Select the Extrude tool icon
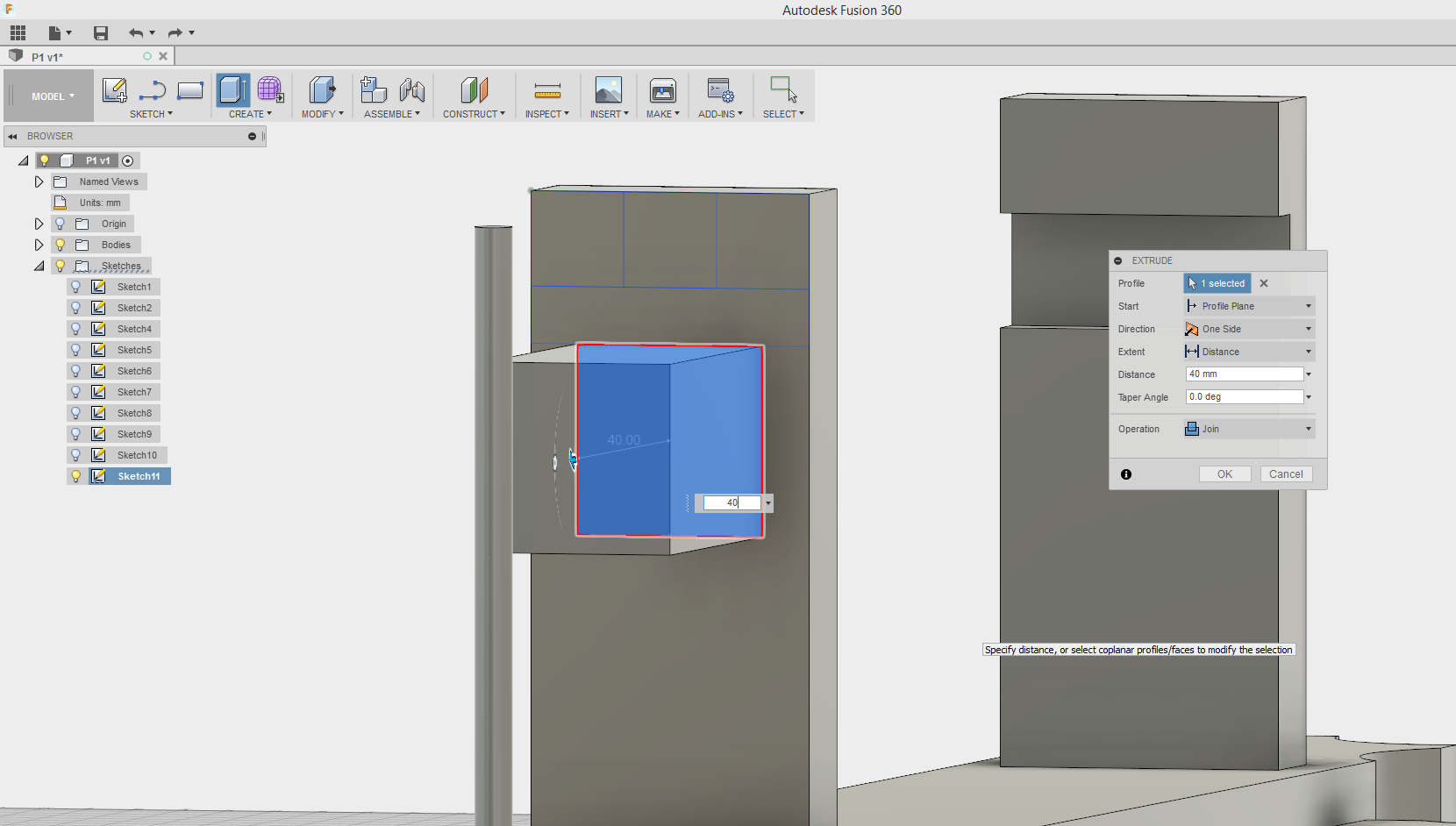The height and width of the screenshot is (826, 1456). [x=233, y=90]
